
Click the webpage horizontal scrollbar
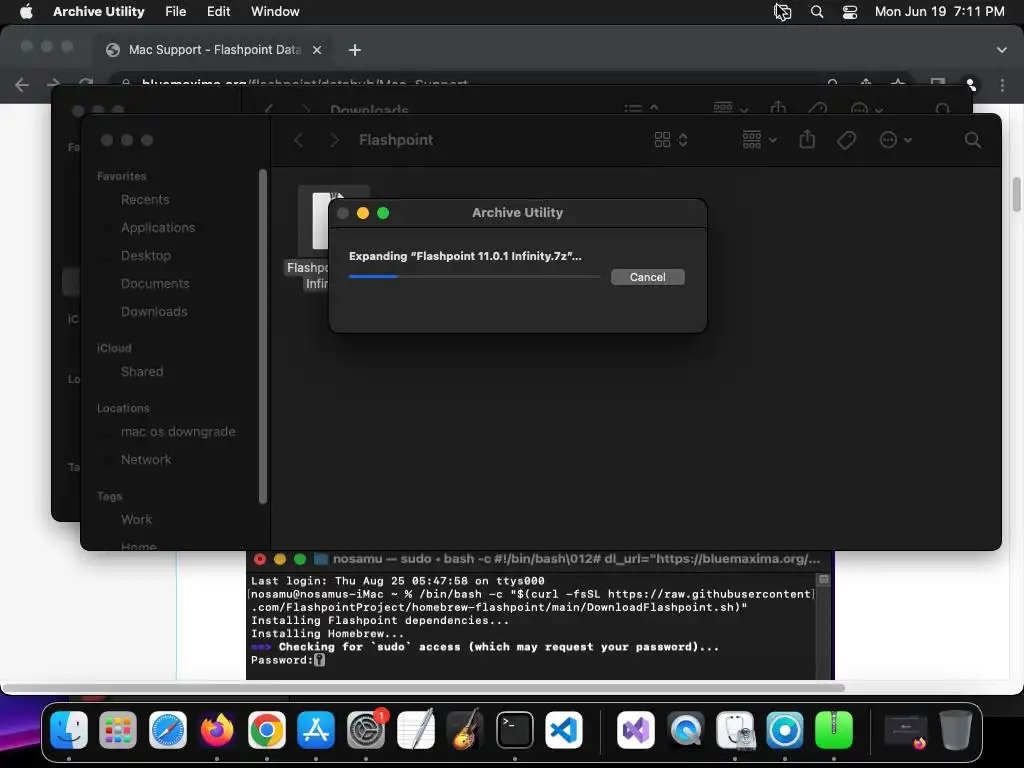(423, 688)
